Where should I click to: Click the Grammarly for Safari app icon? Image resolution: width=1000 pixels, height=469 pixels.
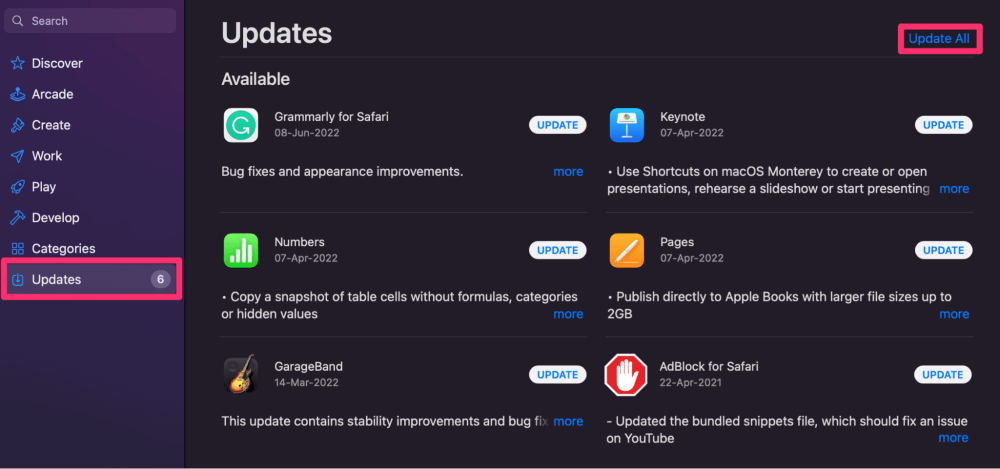click(241, 125)
